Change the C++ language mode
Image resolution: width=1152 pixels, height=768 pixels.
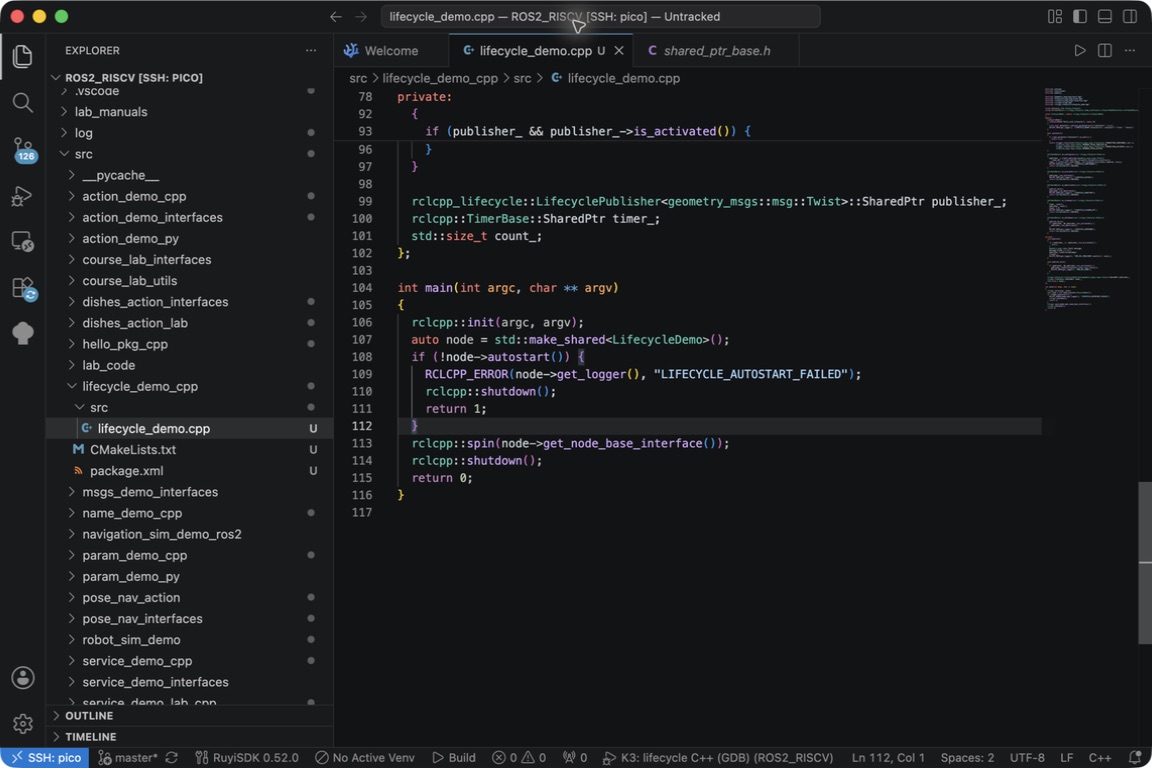click(1100, 758)
